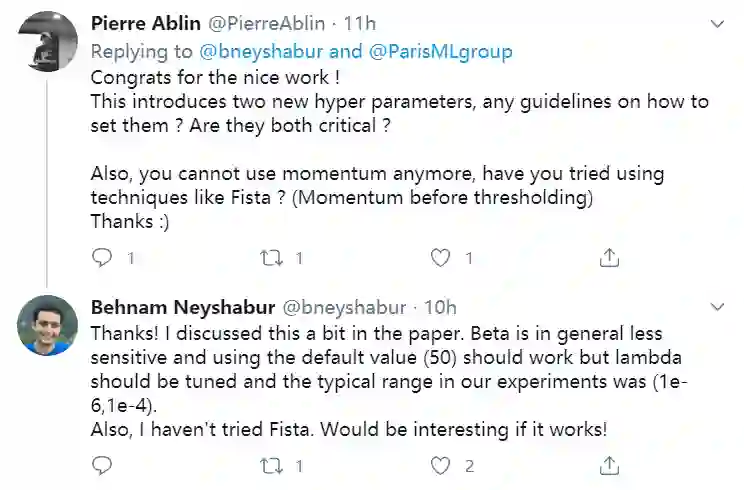
Task: Click the 10h timestamp on Behnam's tweet
Action: [440, 307]
